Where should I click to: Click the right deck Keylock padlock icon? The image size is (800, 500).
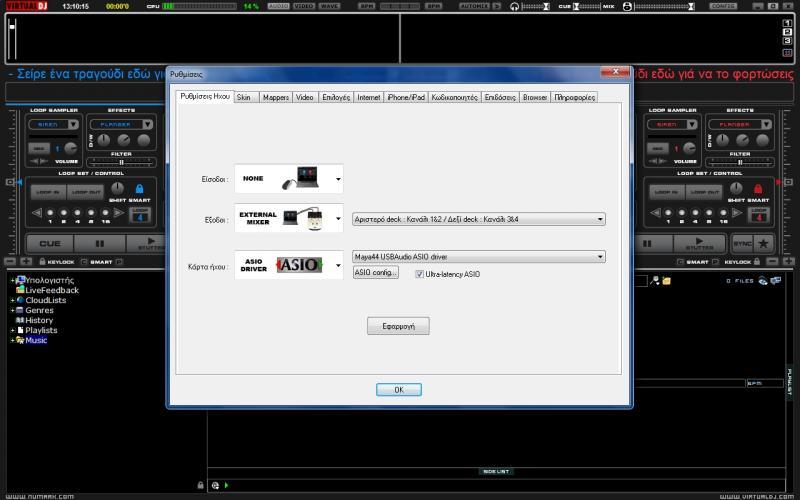757,261
